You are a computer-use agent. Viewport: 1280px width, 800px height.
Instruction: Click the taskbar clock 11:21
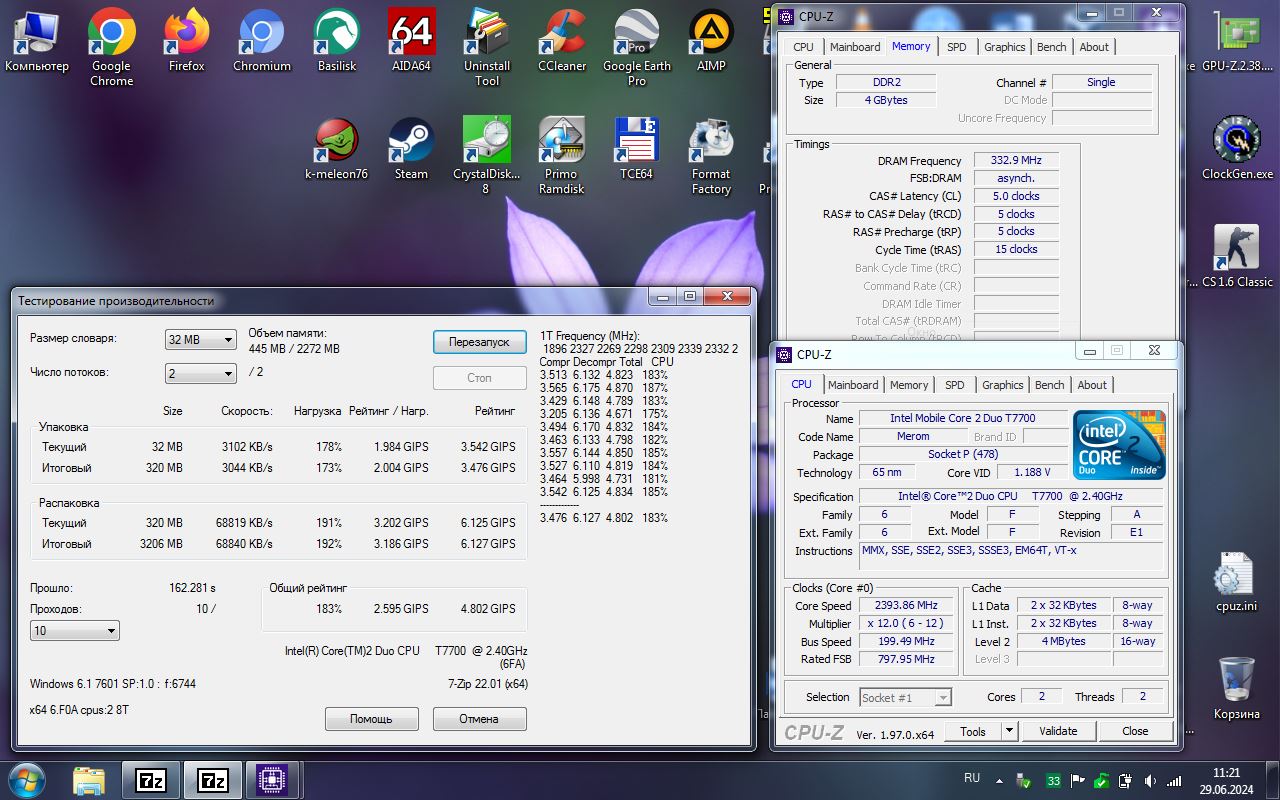point(1226,774)
